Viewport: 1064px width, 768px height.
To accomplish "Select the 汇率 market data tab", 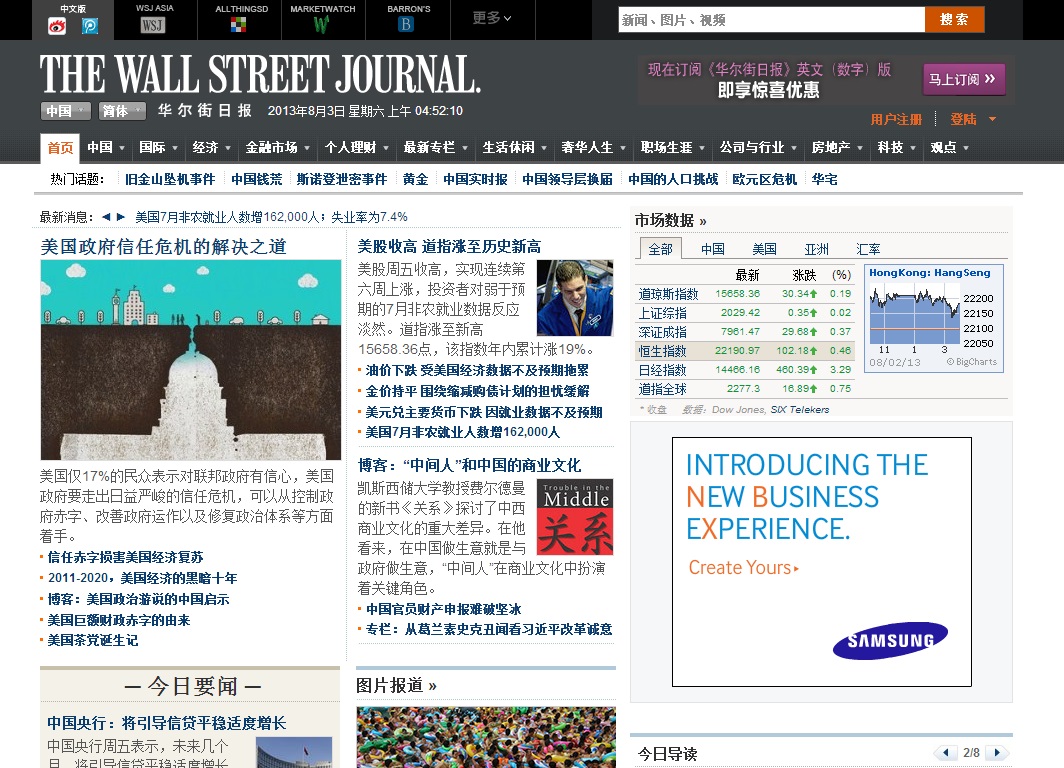I will (869, 249).
